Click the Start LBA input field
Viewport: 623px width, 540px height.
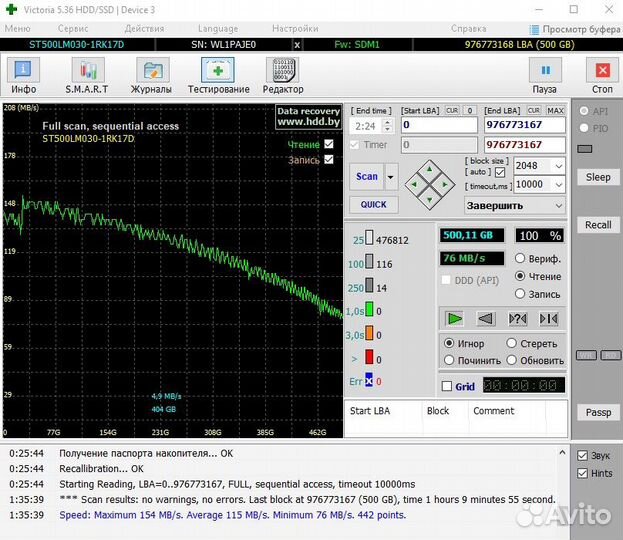coord(437,126)
